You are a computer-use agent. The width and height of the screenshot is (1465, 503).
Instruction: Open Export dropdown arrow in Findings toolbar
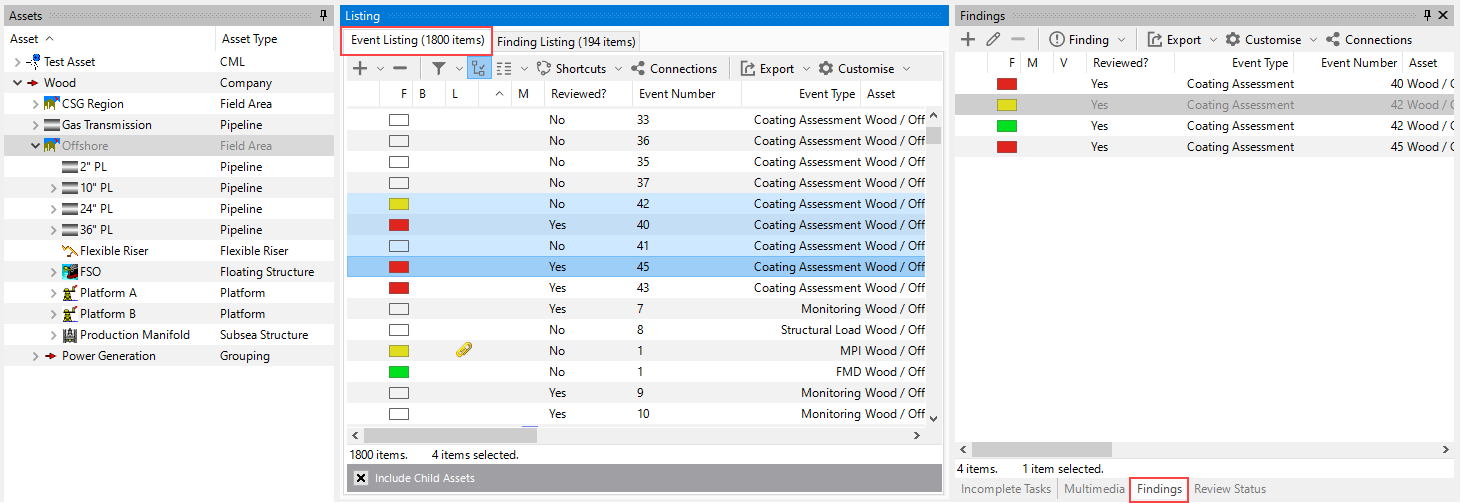[1213, 40]
